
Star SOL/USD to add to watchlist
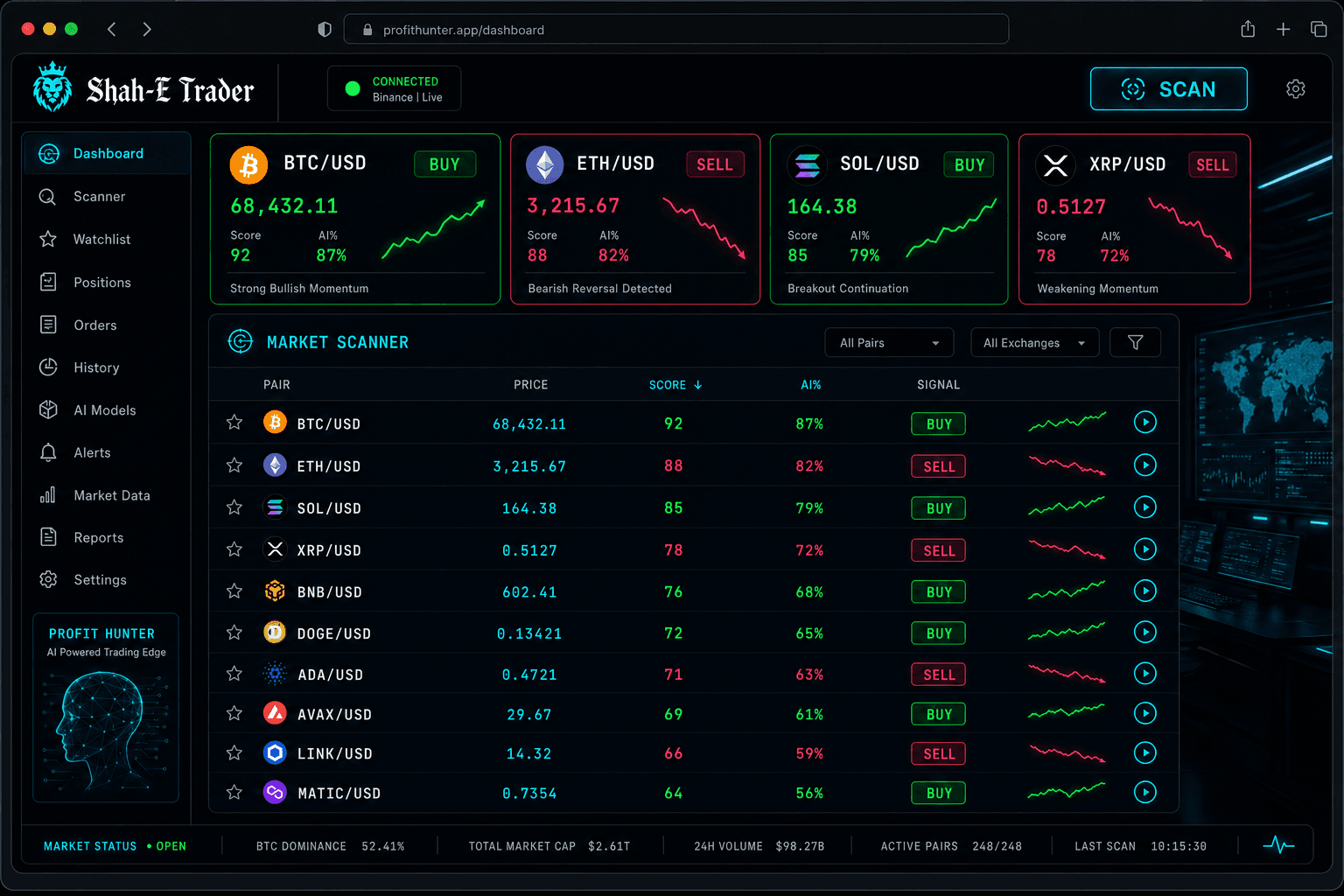tap(234, 507)
